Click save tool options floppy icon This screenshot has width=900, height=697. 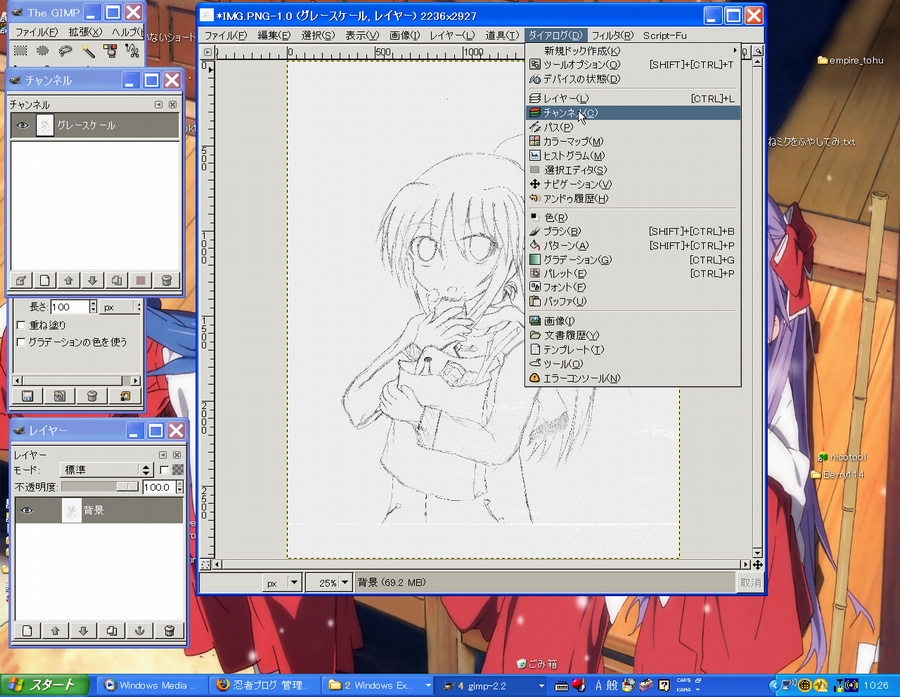coord(28,396)
